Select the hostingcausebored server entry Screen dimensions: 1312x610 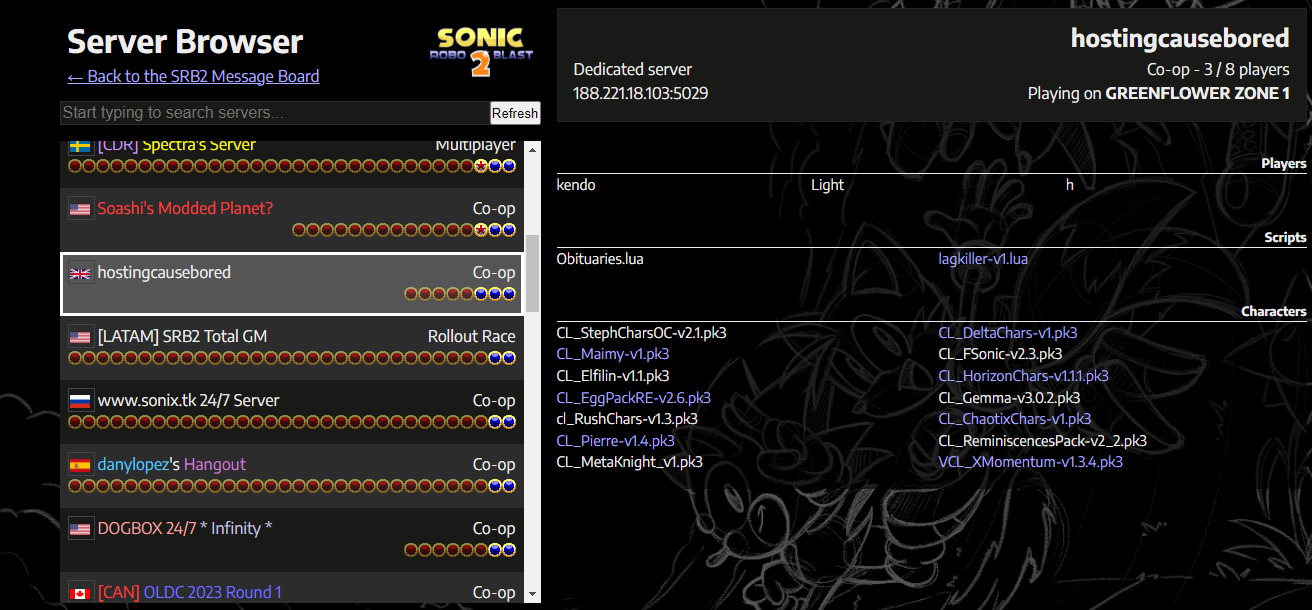point(292,283)
